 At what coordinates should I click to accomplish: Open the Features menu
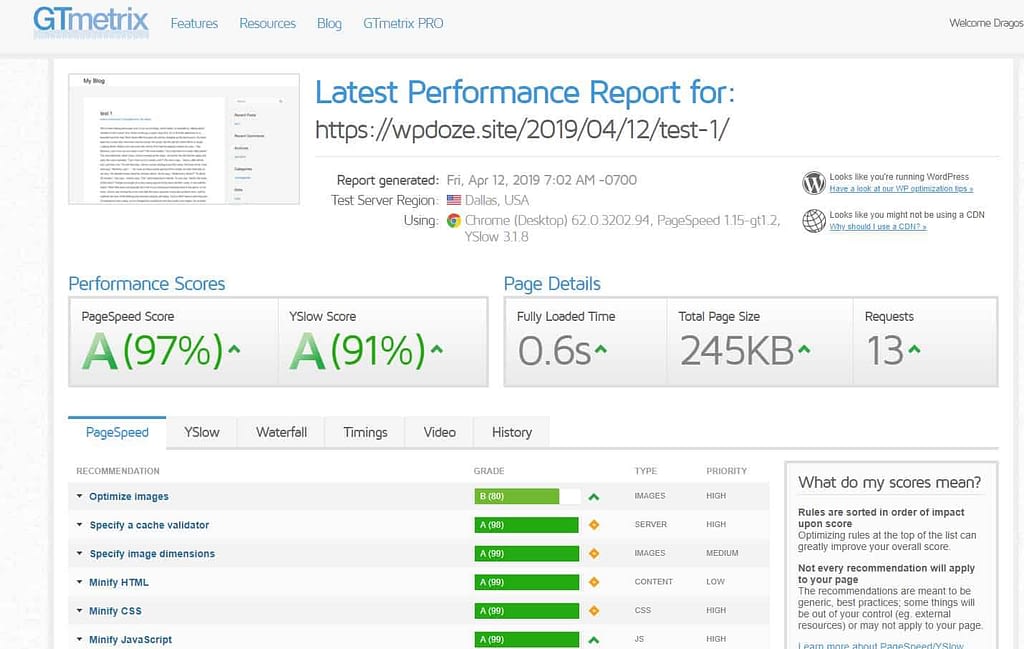(194, 24)
